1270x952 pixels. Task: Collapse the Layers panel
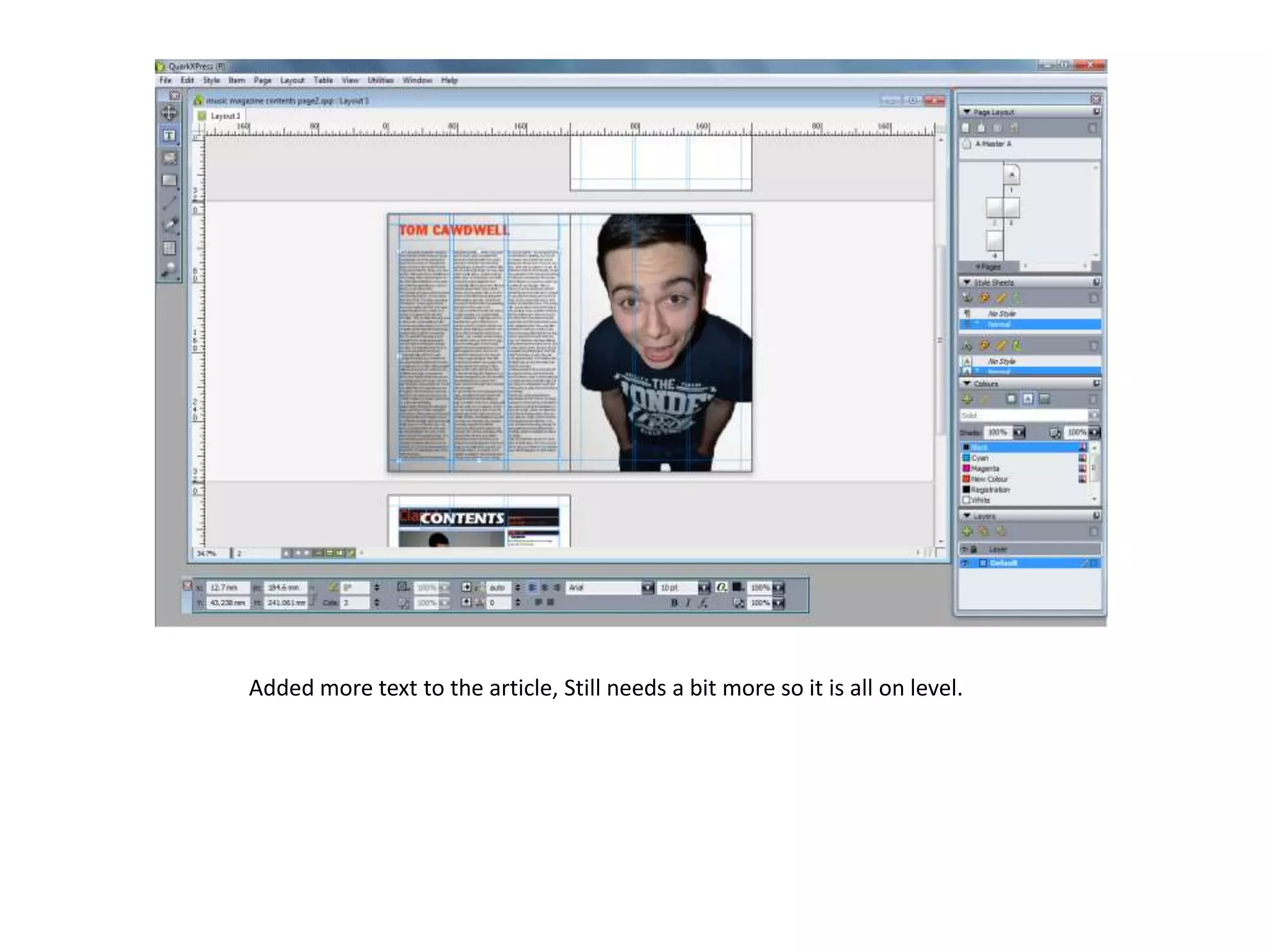pos(967,516)
